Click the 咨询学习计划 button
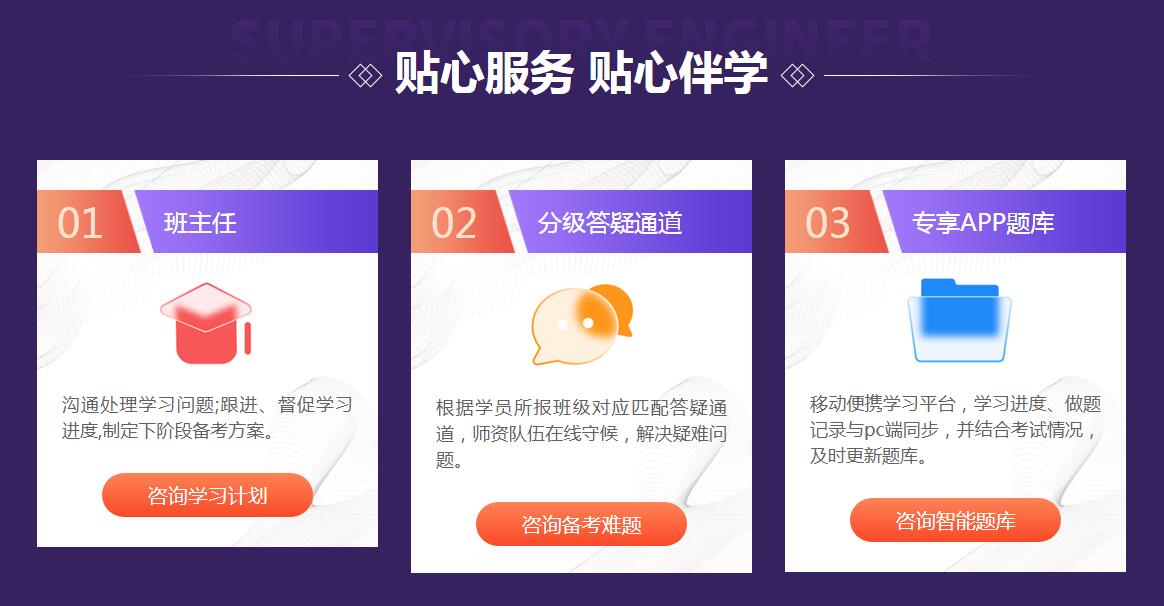 [x=207, y=495]
